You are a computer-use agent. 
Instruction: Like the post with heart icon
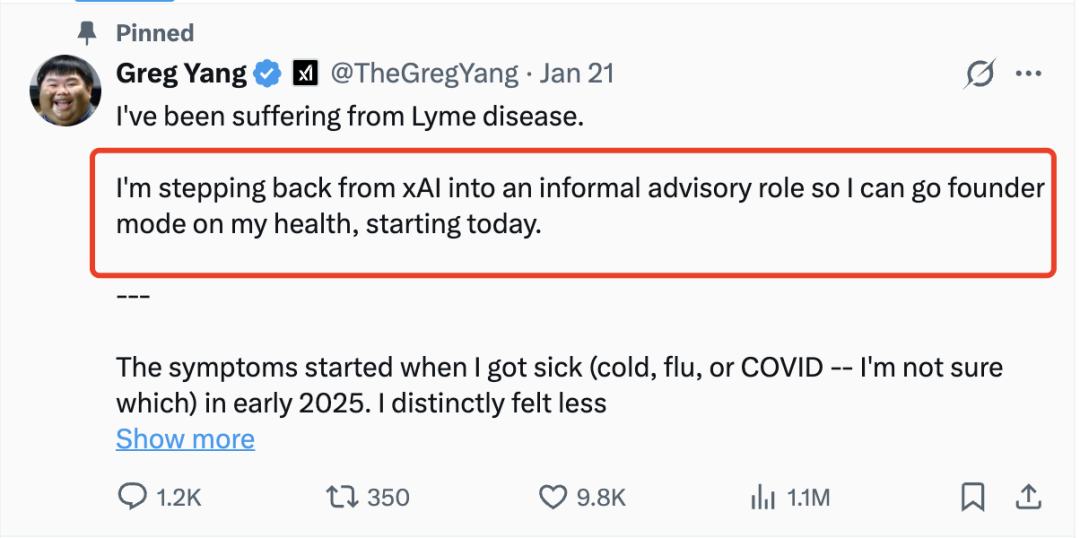pyautogui.click(x=553, y=497)
